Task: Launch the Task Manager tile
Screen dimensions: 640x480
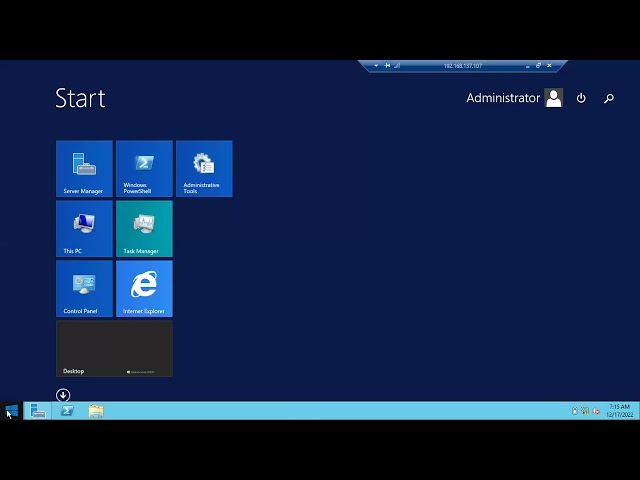Action: point(144,229)
